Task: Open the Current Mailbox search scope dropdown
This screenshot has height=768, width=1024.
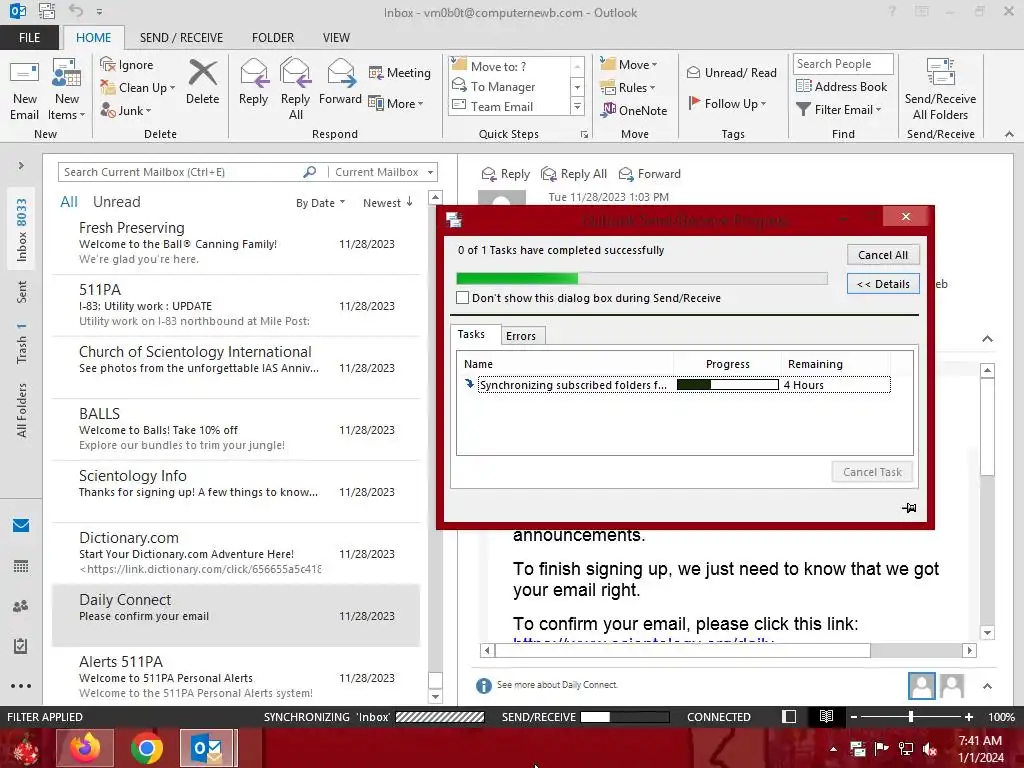Action: click(385, 172)
